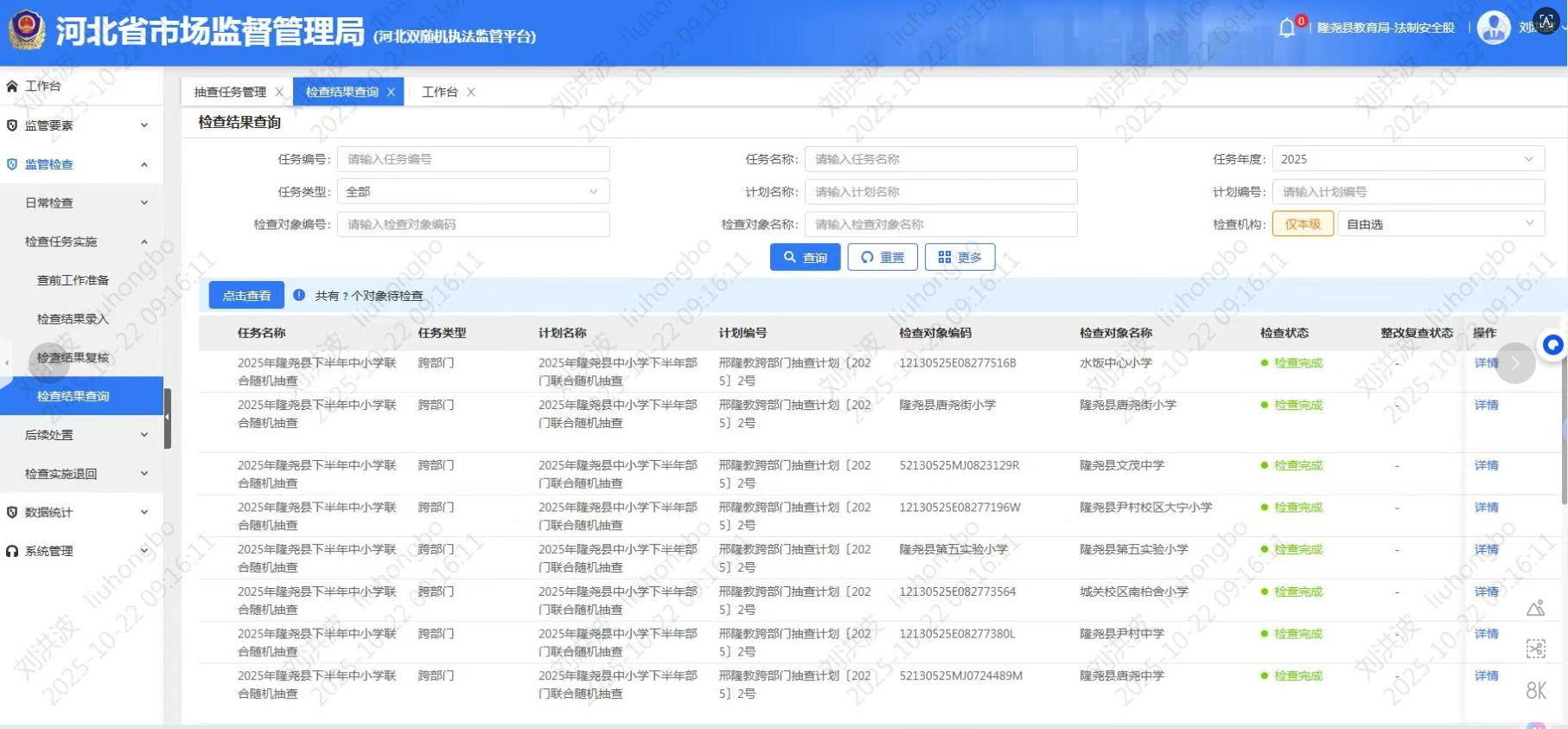Switch to the 工作台 tab

pos(439,92)
